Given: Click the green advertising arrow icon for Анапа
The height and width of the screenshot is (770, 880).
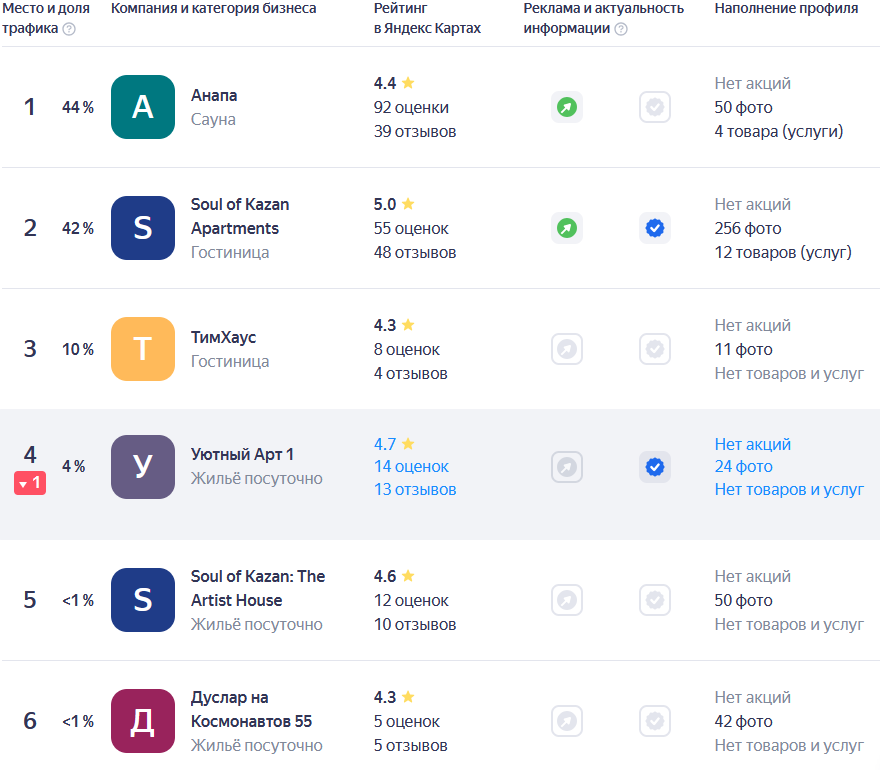Looking at the screenshot, I should tap(567, 107).
